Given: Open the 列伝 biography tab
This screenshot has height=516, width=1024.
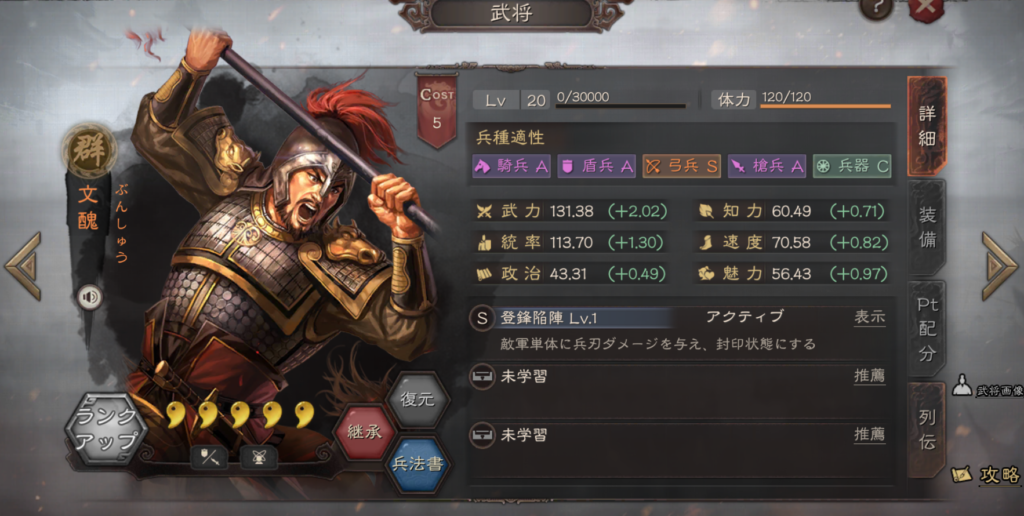Looking at the screenshot, I should [x=927, y=430].
